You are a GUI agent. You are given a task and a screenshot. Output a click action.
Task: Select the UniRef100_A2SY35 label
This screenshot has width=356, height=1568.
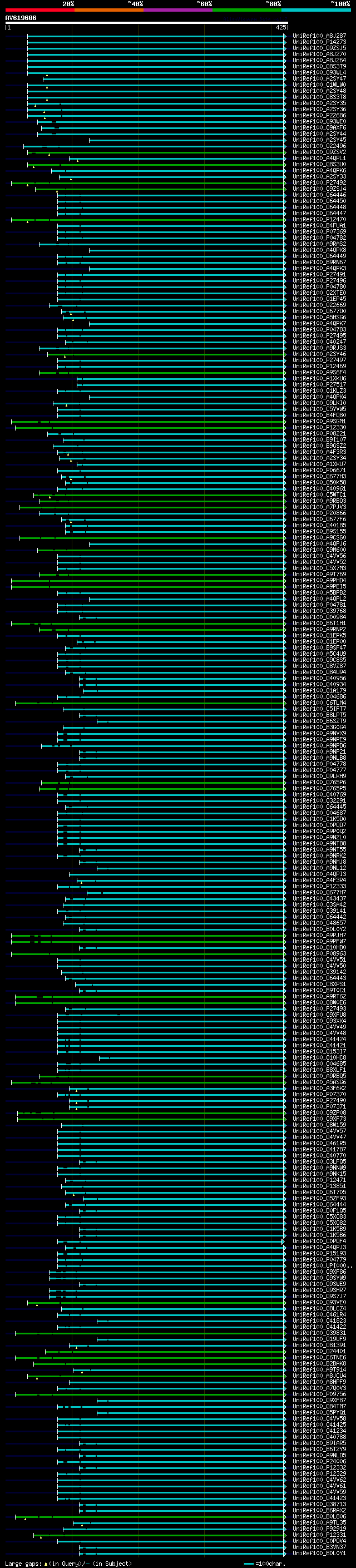click(319, 103)
